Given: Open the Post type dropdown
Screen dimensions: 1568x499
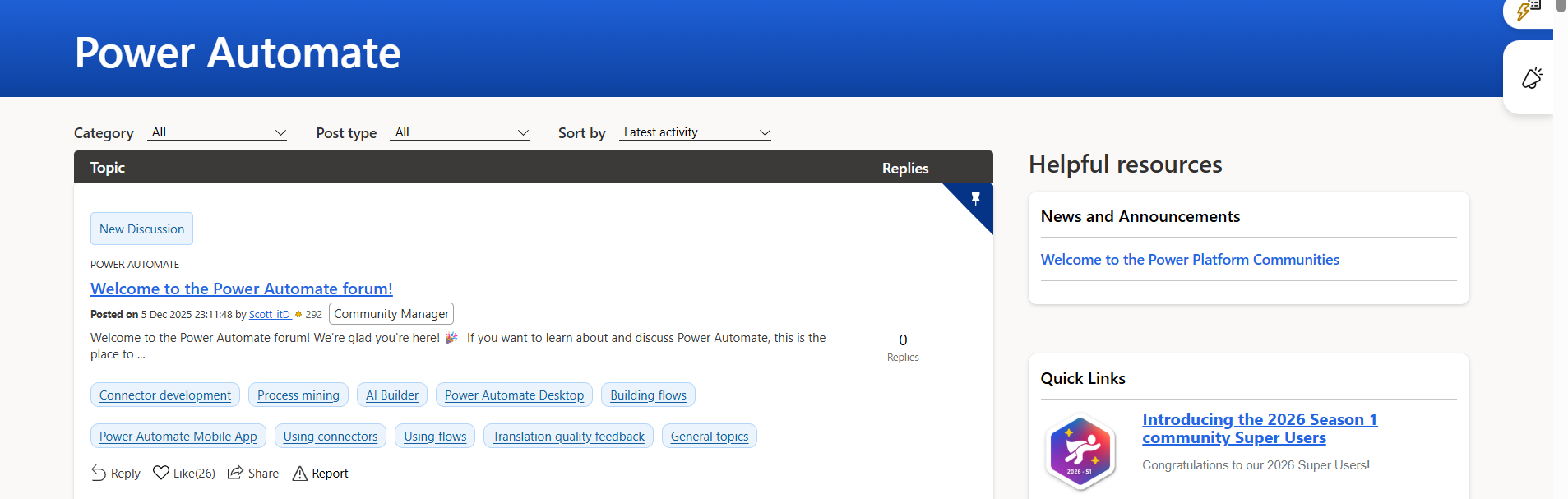Looking at the screenshot, I should pyautogui.click(x=460, y=132).
